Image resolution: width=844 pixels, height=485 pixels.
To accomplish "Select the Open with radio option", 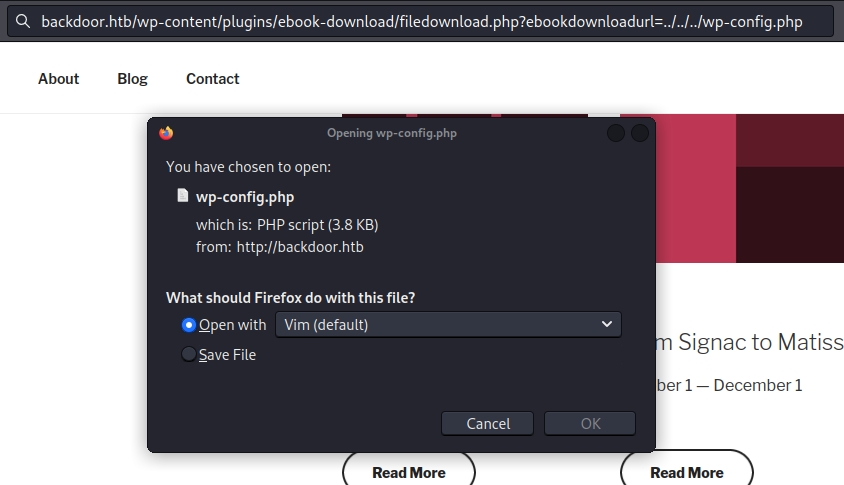I will coord(189,325).
